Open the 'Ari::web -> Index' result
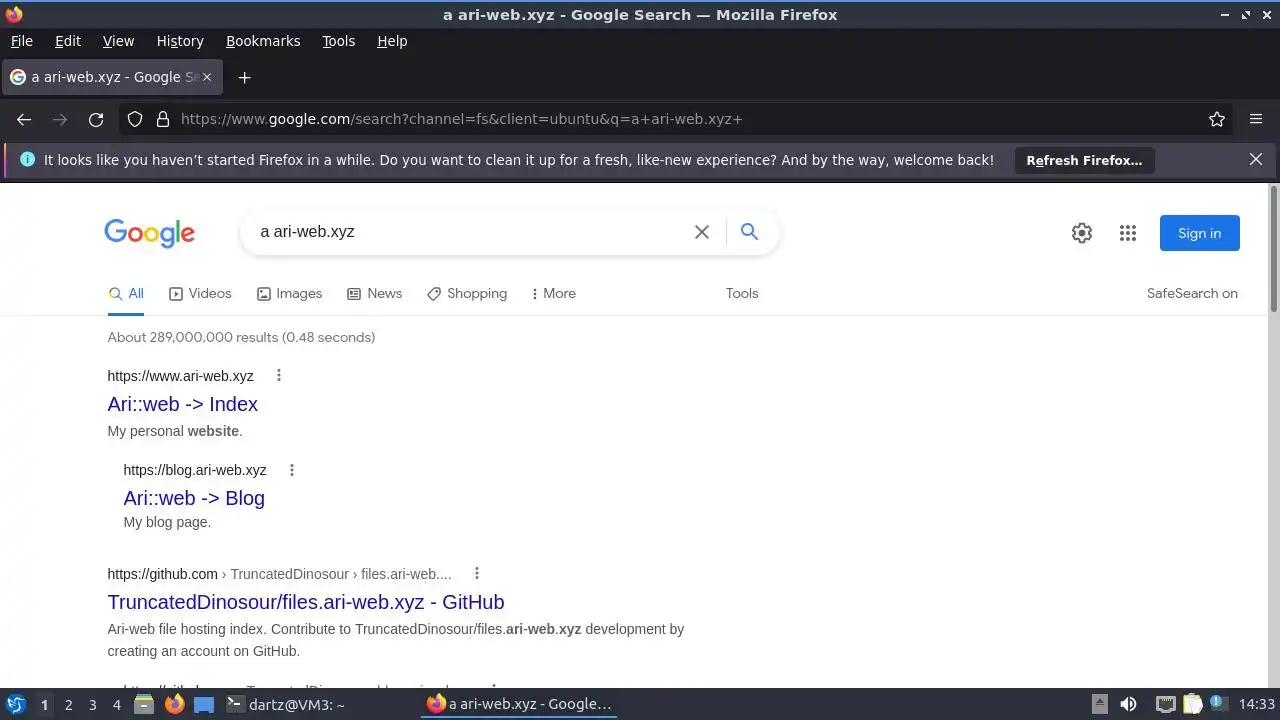Viewport: 1280px width, 720px height. coord(183,404)
